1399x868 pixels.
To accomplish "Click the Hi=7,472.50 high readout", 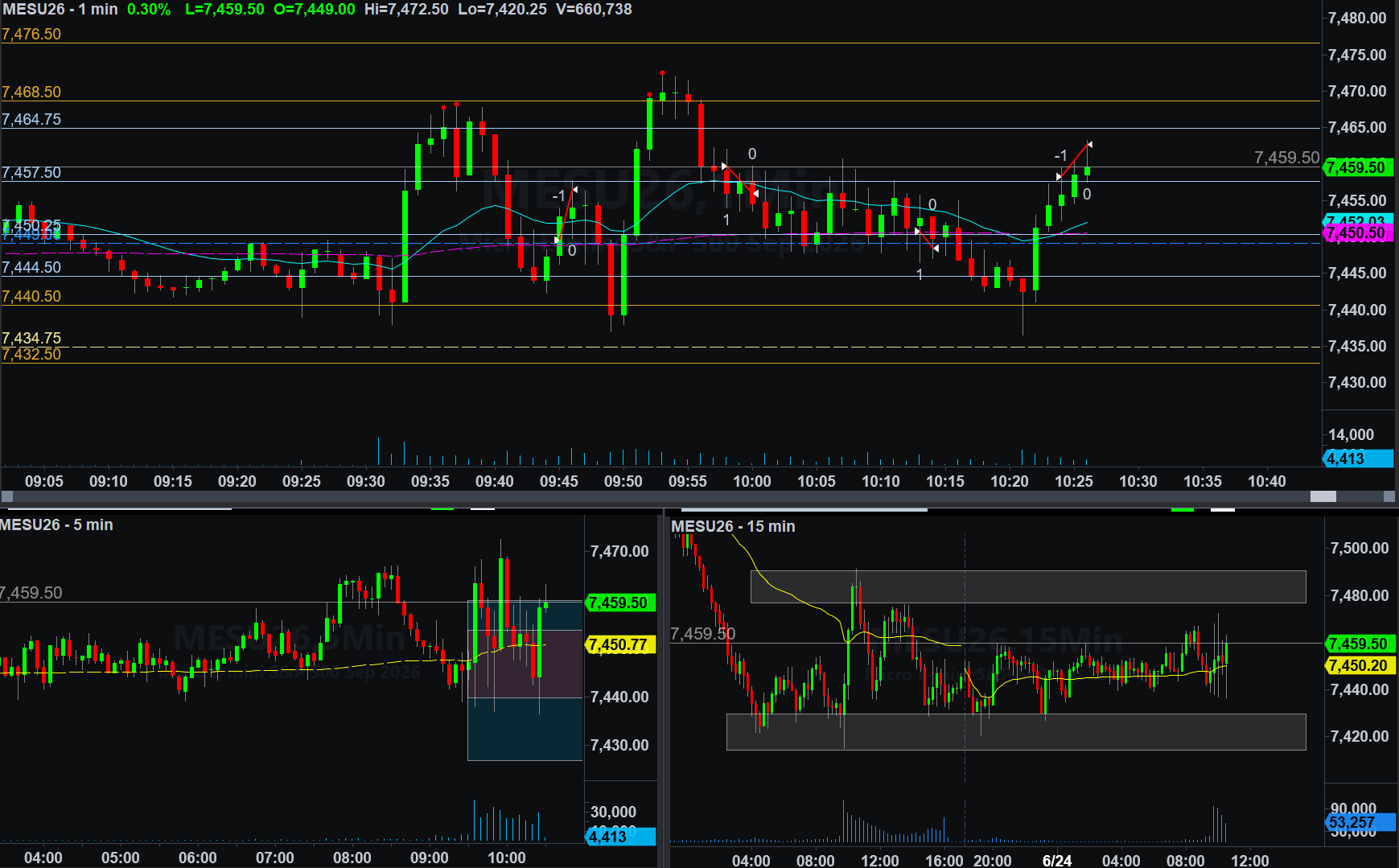I will (406, 10).
